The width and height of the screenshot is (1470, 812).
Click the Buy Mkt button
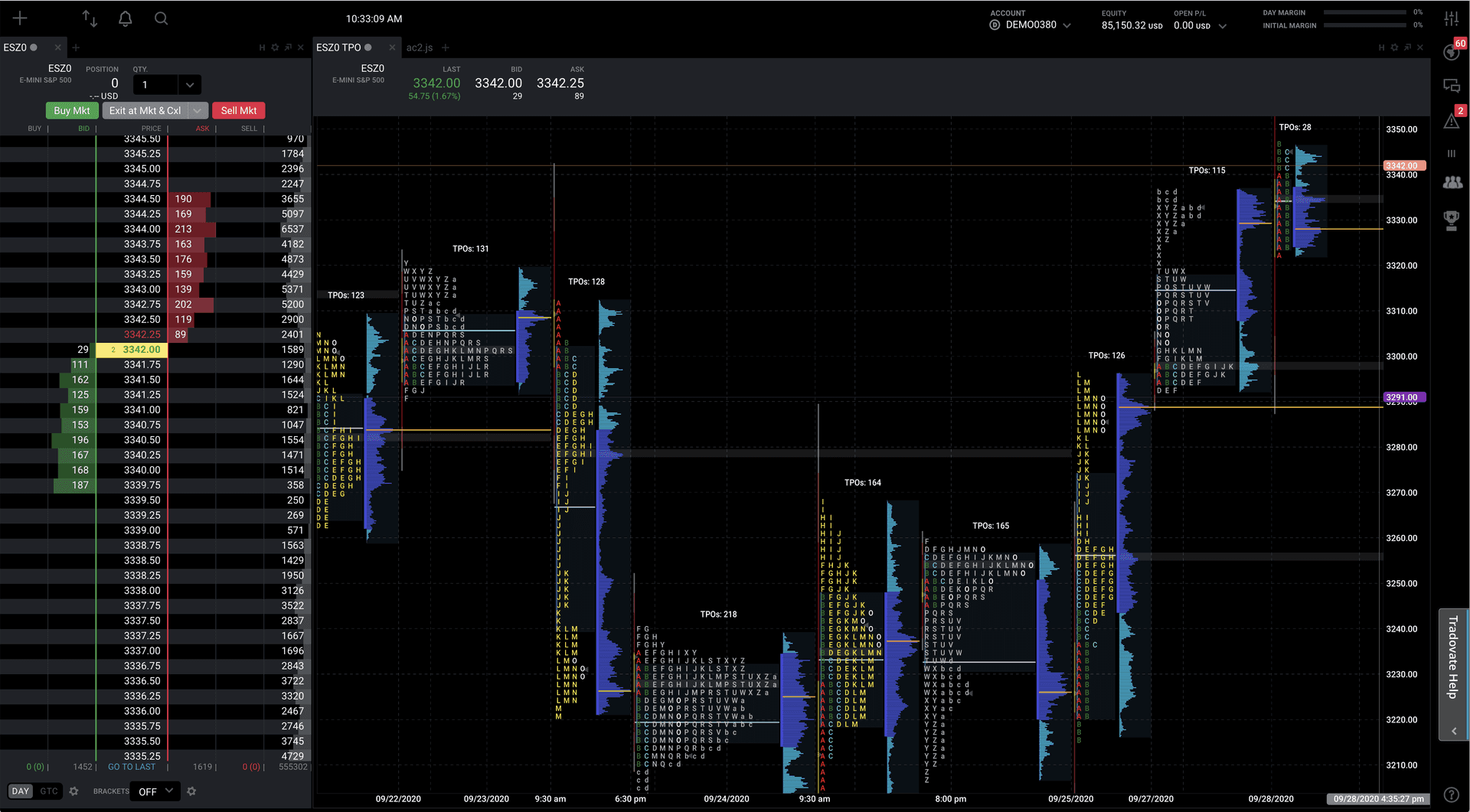point(72,111)
